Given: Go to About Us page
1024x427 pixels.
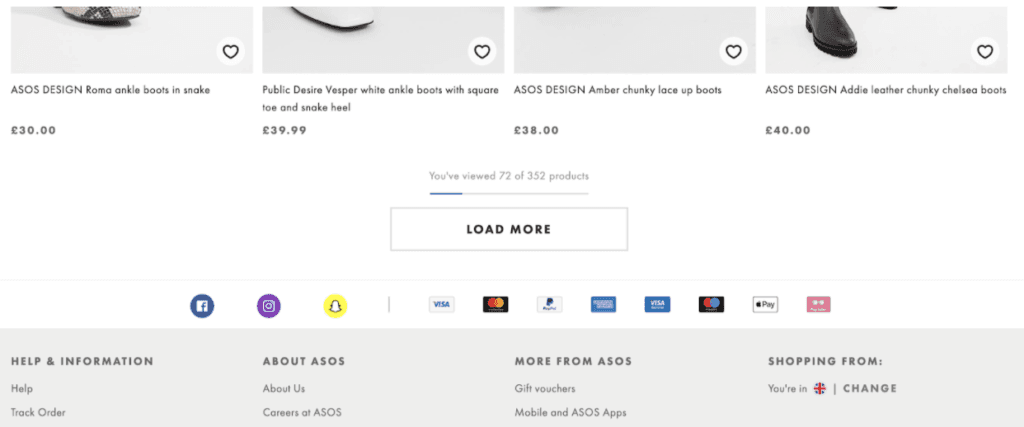Looking at the screenshot, I should point(284,388).
